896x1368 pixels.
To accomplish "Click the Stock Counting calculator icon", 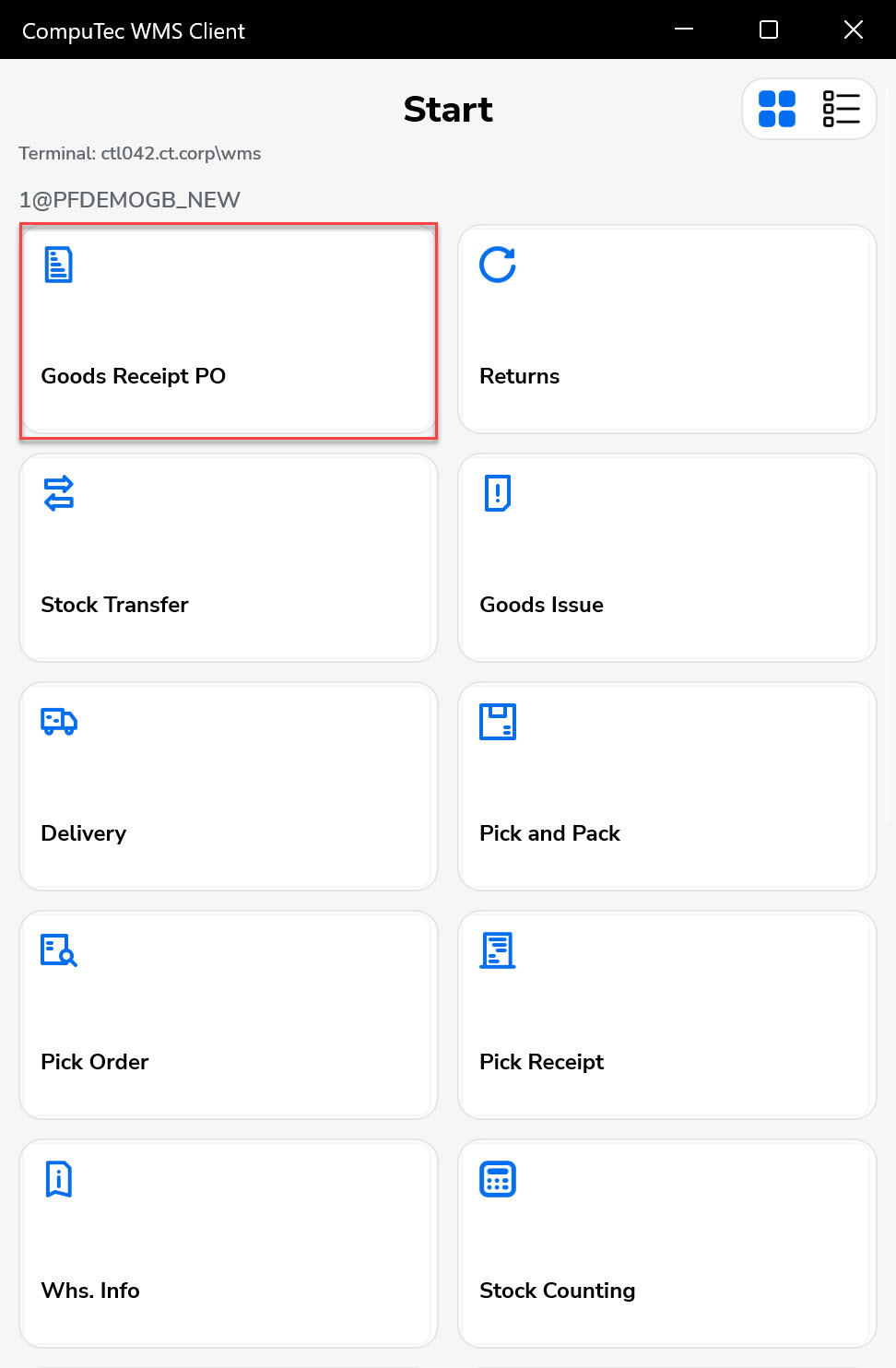I will [x=498, y=1179].
